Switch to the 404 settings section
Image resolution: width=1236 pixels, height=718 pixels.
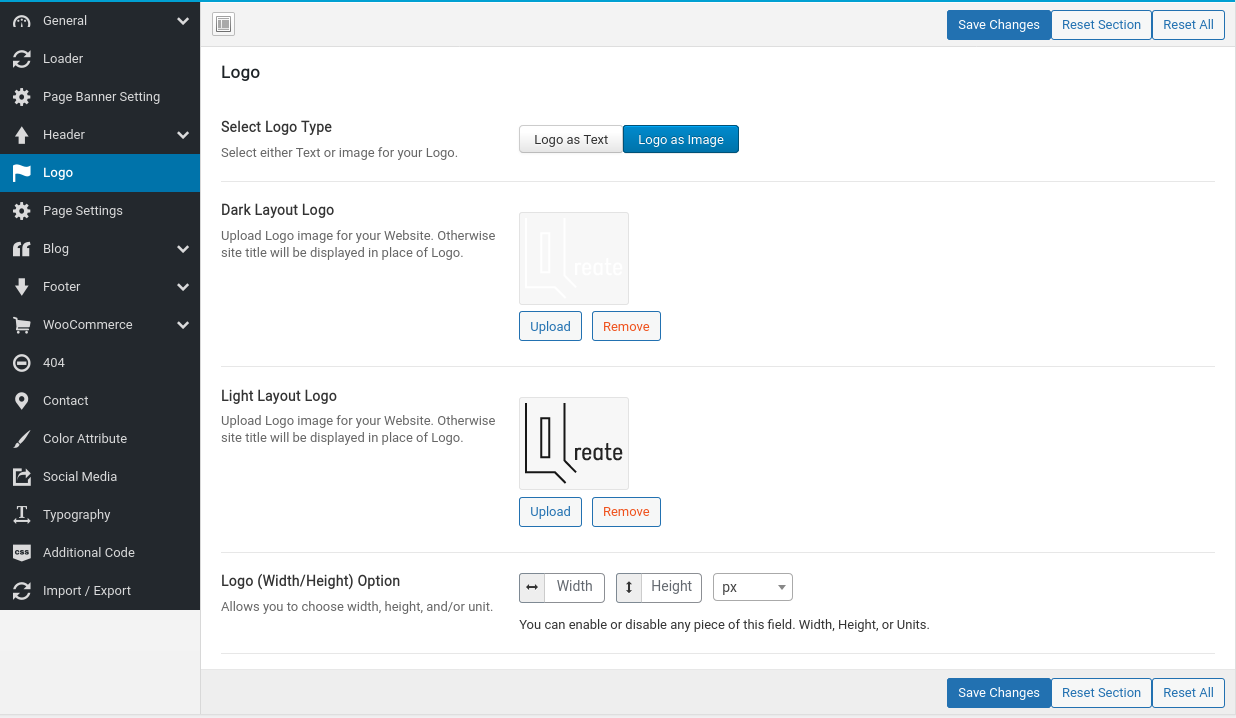pyautogui.click(x=100, y=363)
